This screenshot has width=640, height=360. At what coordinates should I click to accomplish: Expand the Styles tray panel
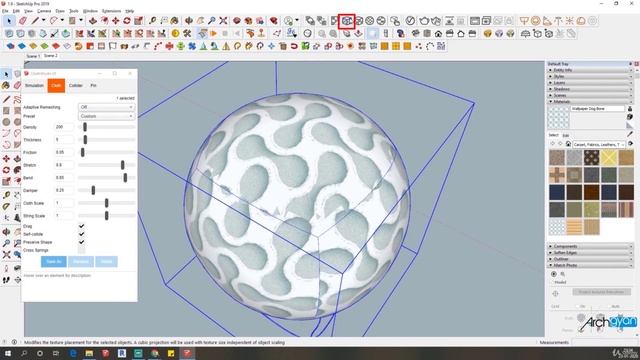point(590,76)
